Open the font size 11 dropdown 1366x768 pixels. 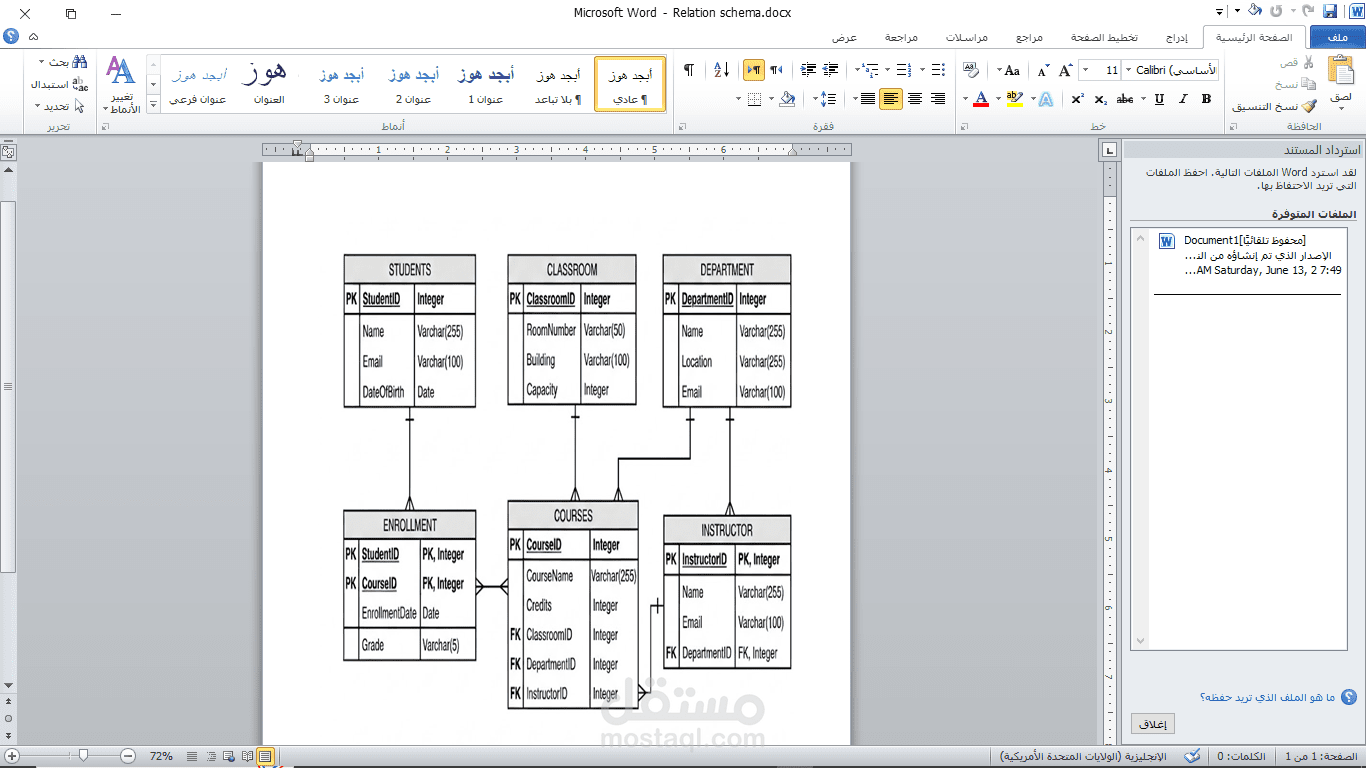point(1087,71)
